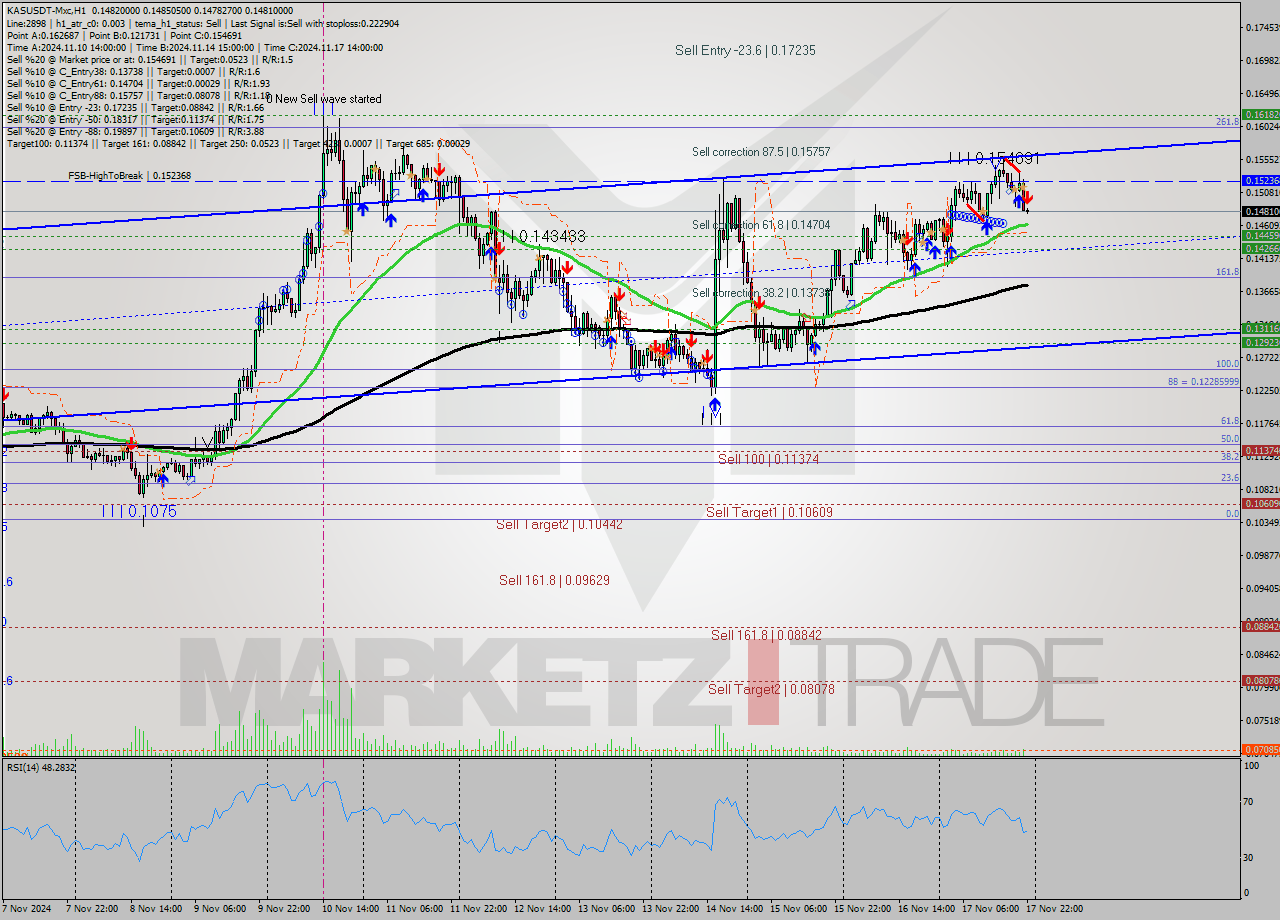This screenshot has height=920, width=1280.
Task: Click the blue 0.15236 price tag
Action: click(1260, 180)
